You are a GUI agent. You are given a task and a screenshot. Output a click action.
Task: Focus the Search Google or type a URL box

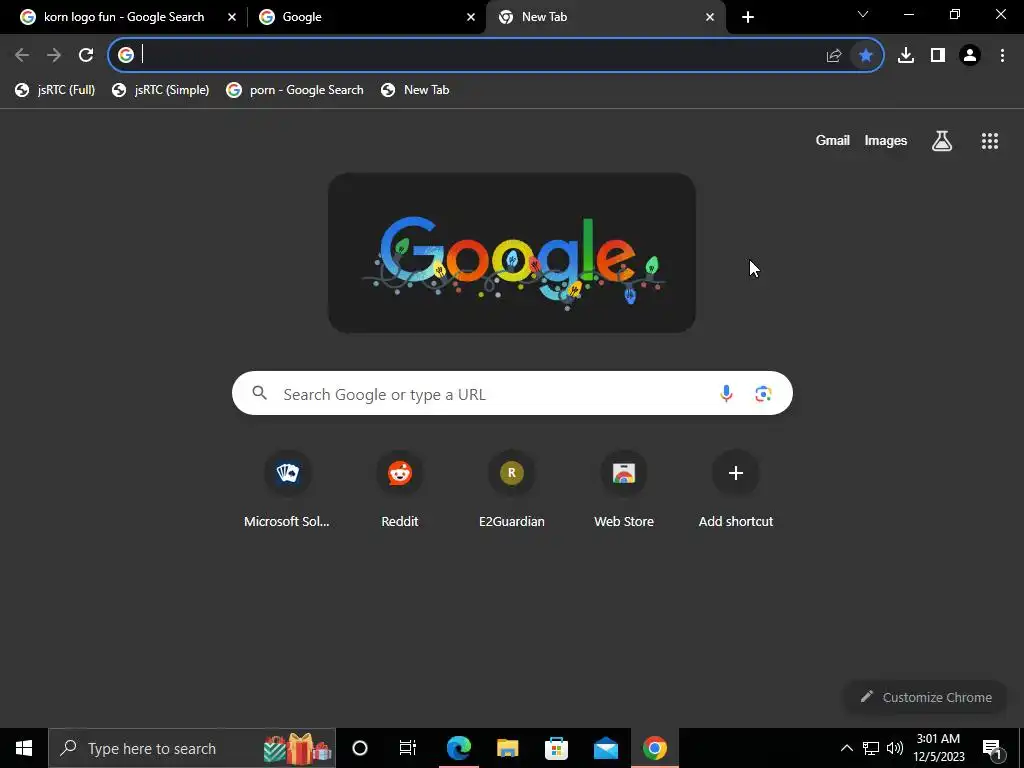pyautogui.click(x=512, y=394)
